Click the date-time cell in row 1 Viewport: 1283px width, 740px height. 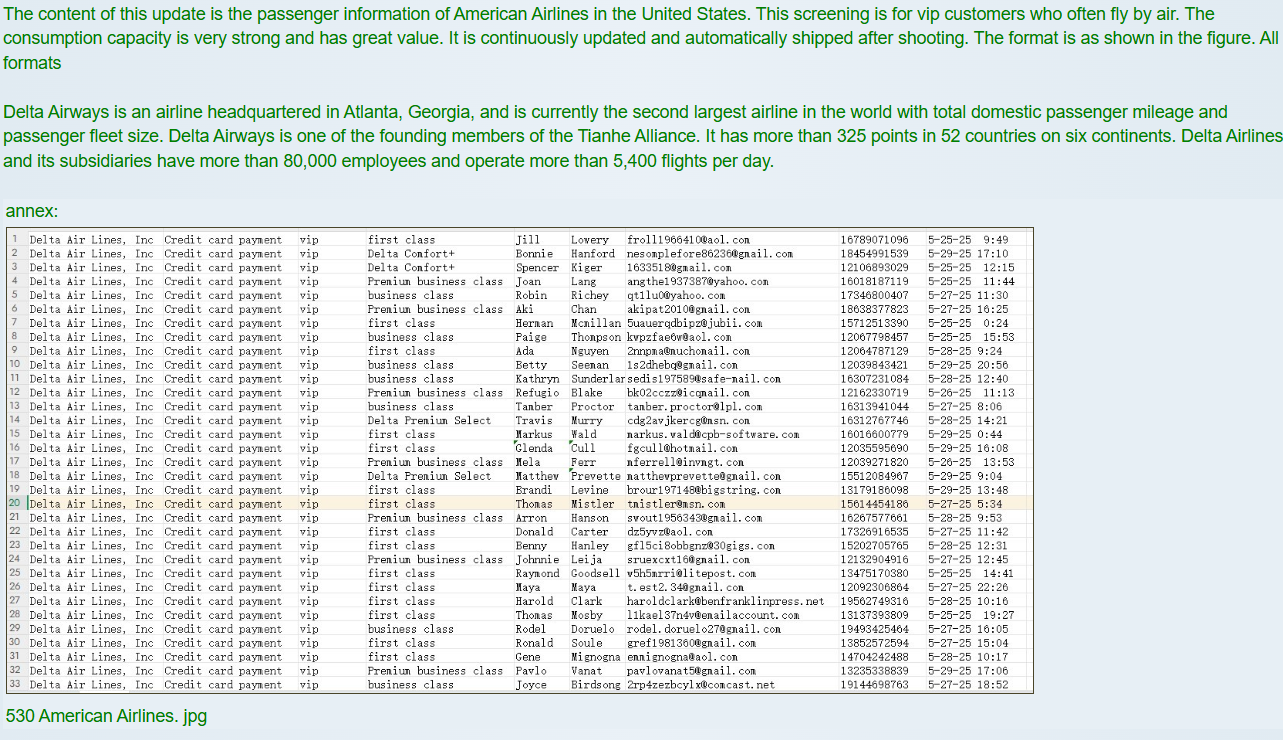click(x=968, y=240)
